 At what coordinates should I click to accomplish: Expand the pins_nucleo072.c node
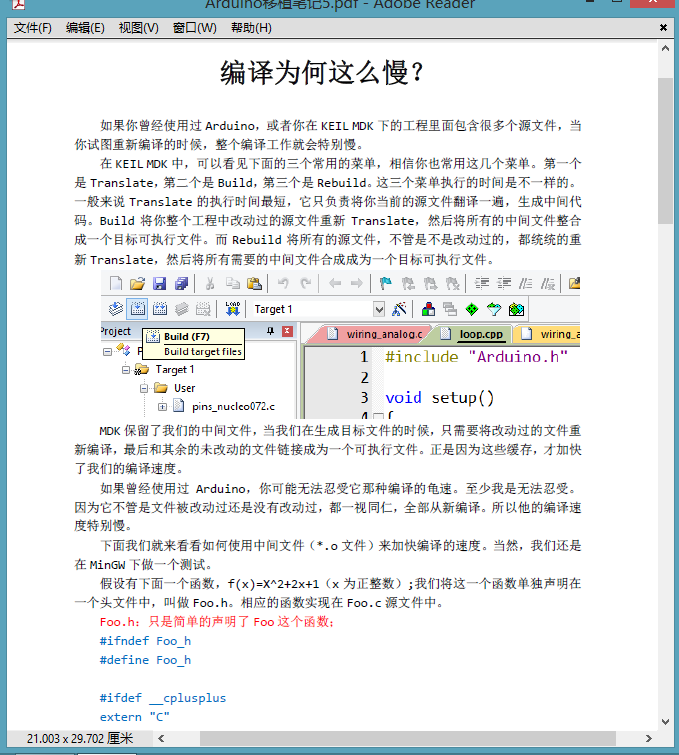[x=162, y=407]
